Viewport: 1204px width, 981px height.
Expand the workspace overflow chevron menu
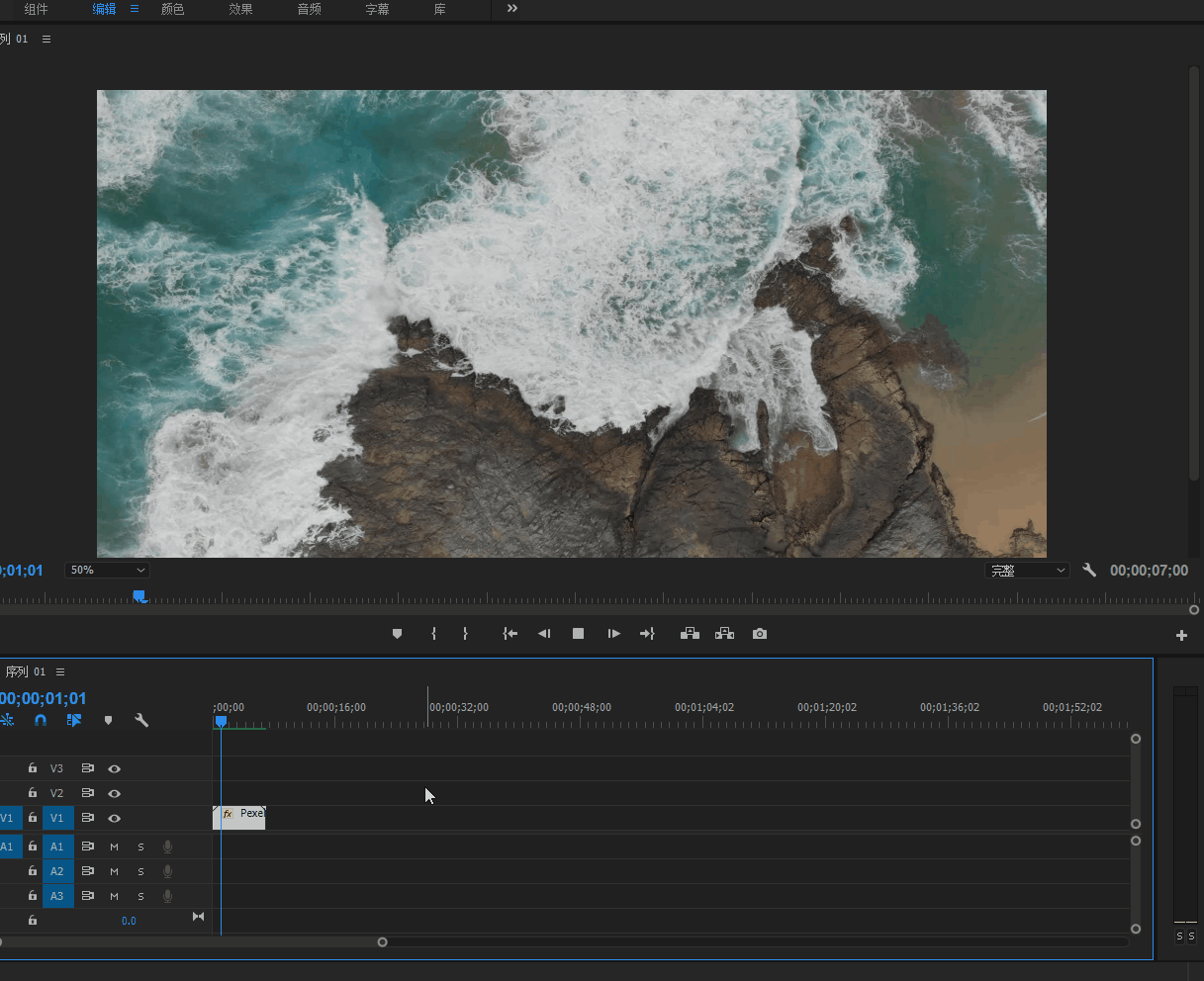click(511, 9)
